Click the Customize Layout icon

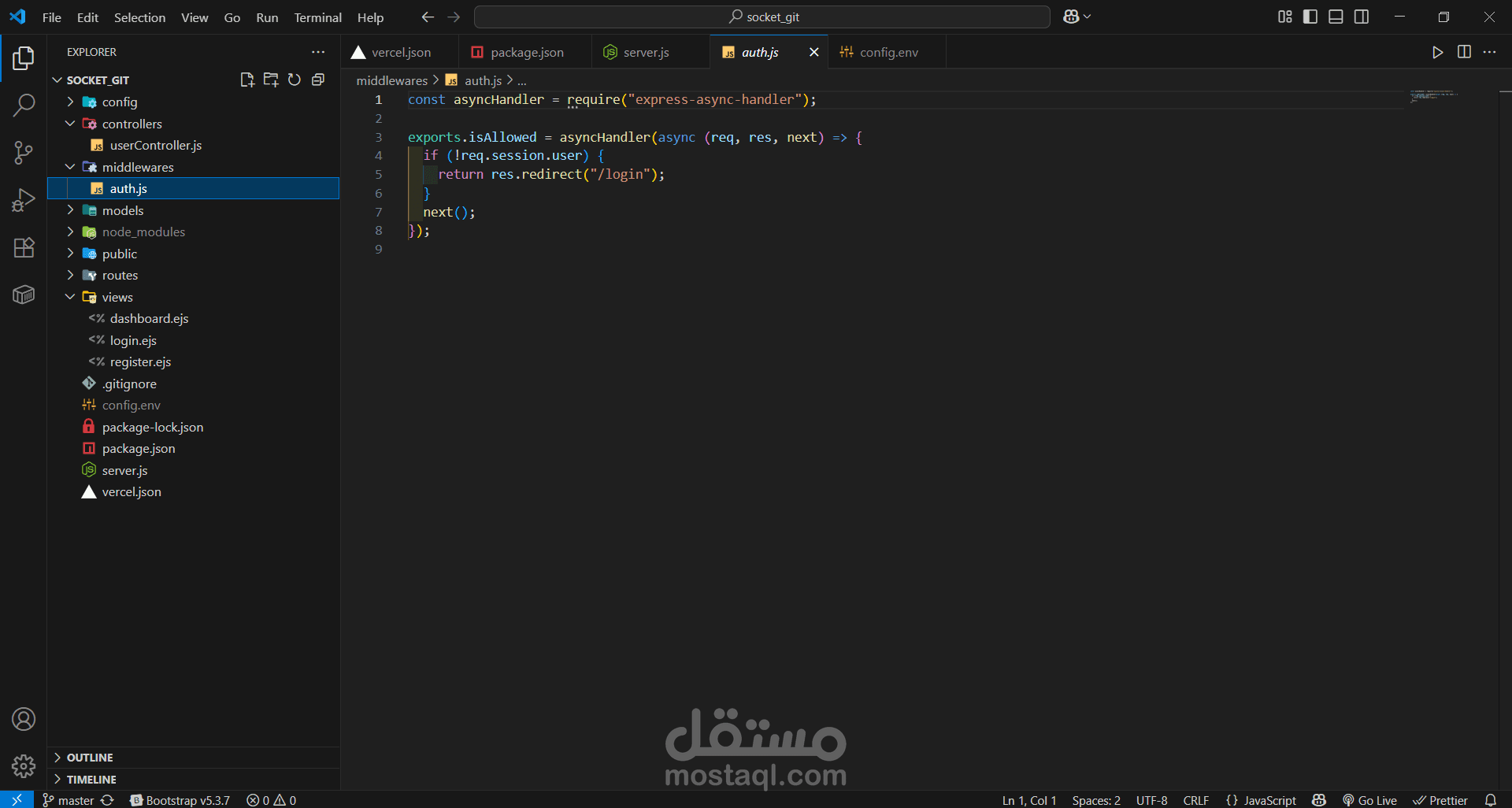point(1285,17)
